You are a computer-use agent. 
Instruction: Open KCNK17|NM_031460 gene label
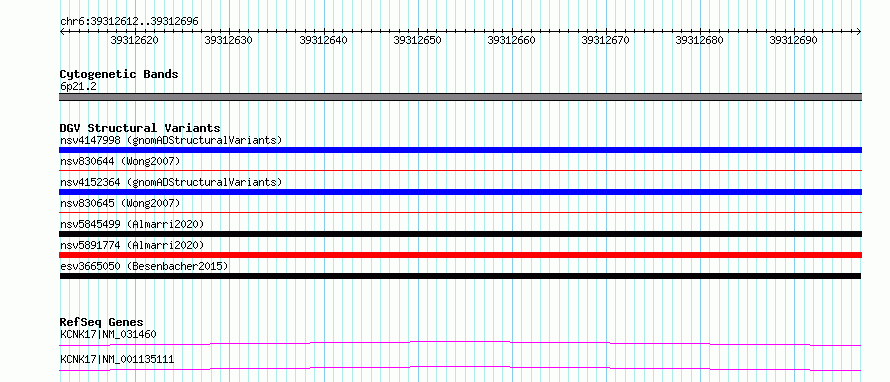tap(108, 334)
